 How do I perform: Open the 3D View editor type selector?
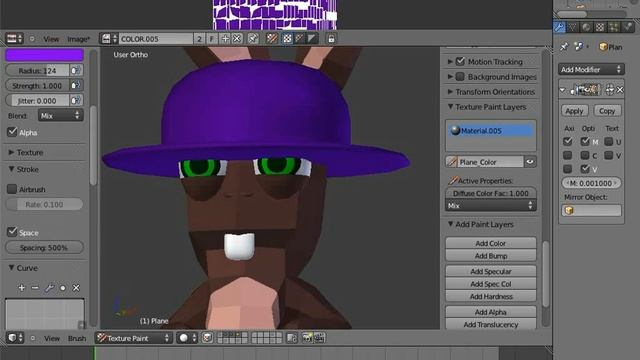(x=15, y=338)
